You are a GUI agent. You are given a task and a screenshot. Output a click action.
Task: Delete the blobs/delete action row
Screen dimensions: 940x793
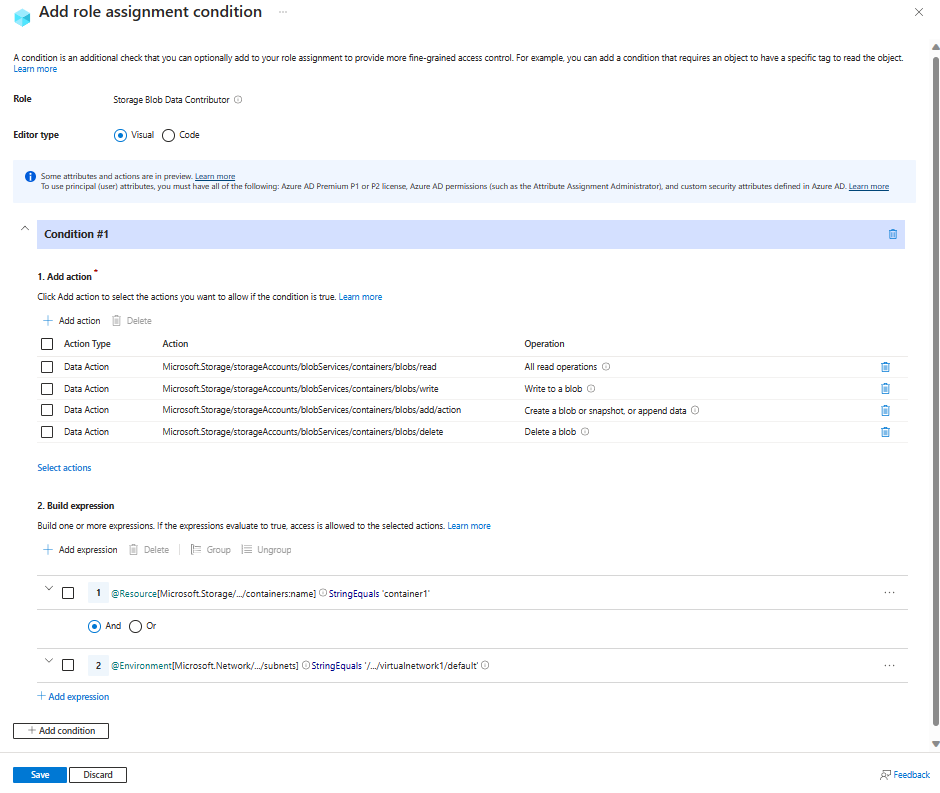885,431
